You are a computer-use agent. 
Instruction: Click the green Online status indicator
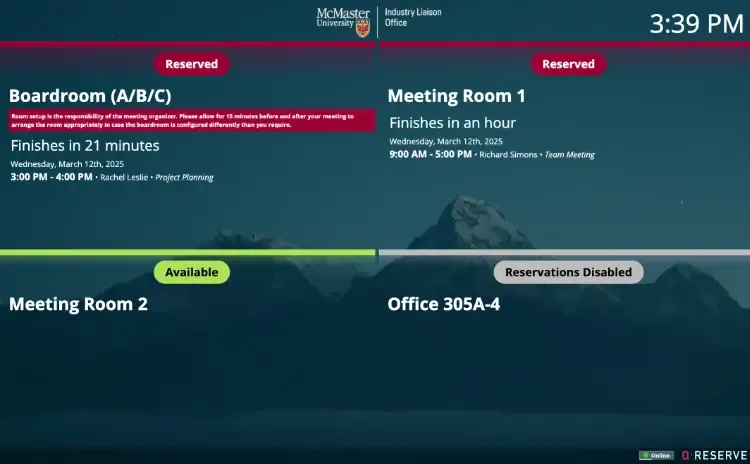[656, 455]
